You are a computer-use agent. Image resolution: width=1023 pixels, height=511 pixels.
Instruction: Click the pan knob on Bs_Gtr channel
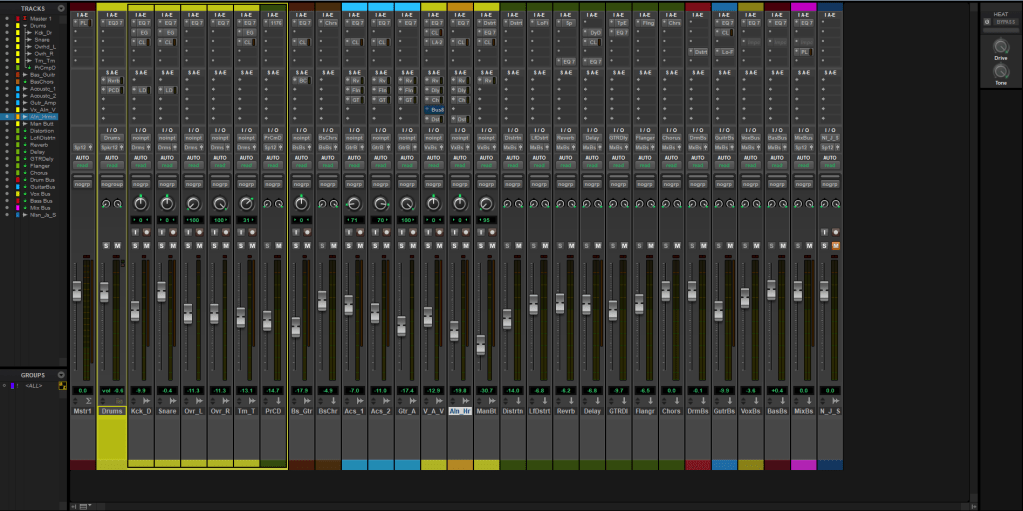pyautogui.click(x=301, y=204)
